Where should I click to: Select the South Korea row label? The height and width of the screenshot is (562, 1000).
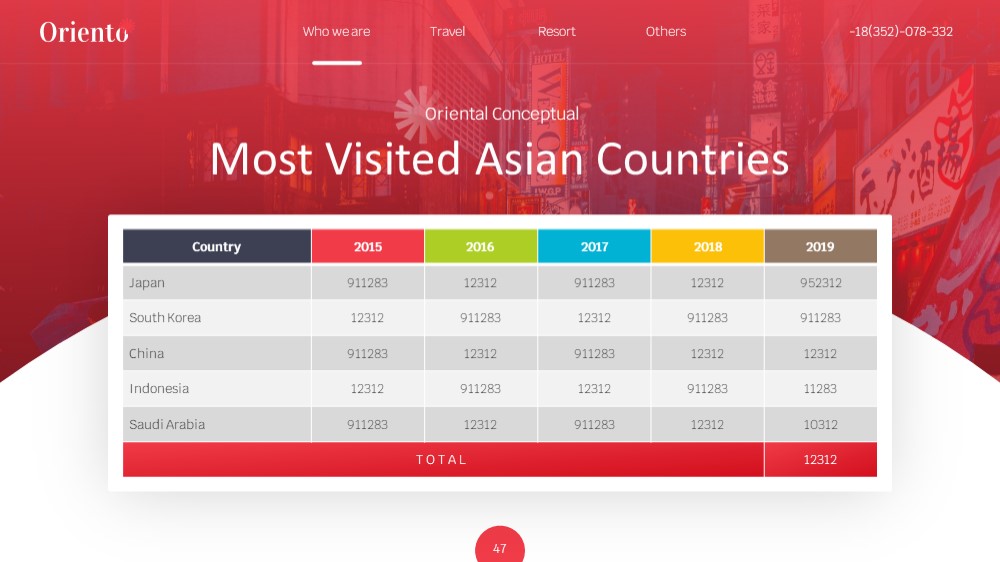165,318
